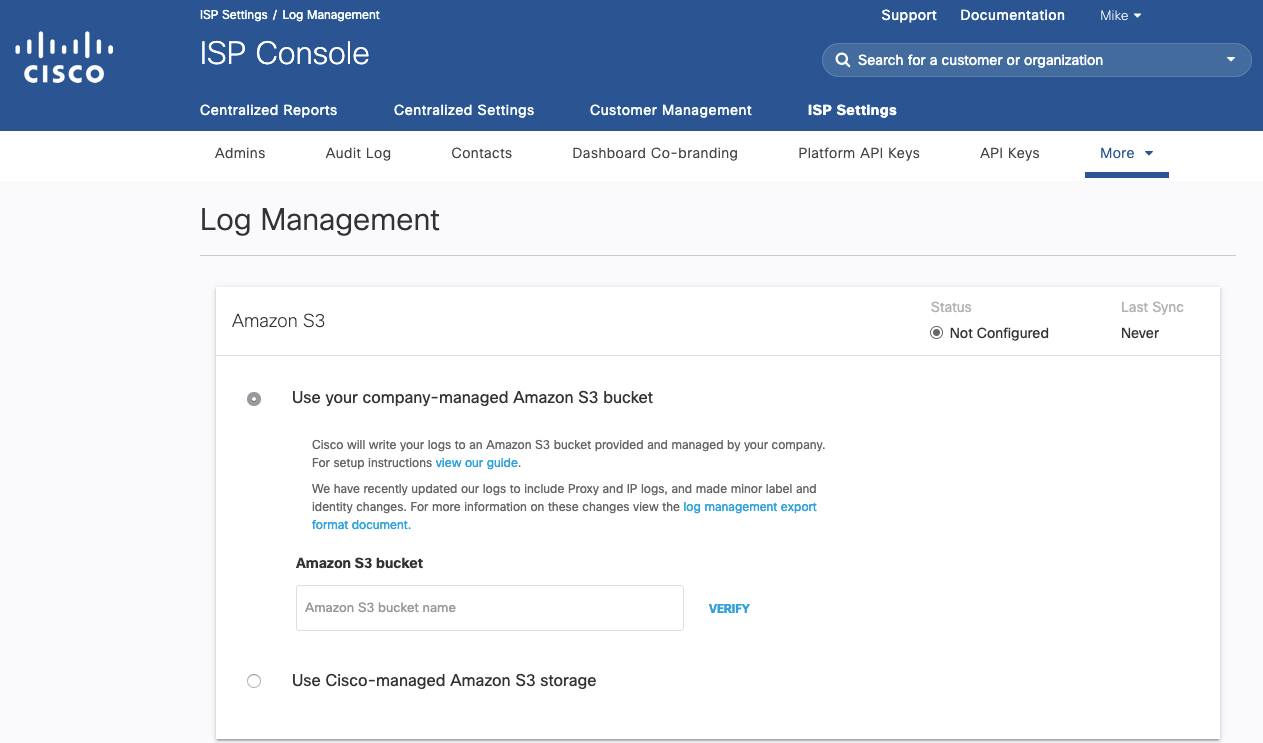
Task: Click the 'Amazon S3 bucket' field label
Action: pyautogui.click(x=359, y=563)
